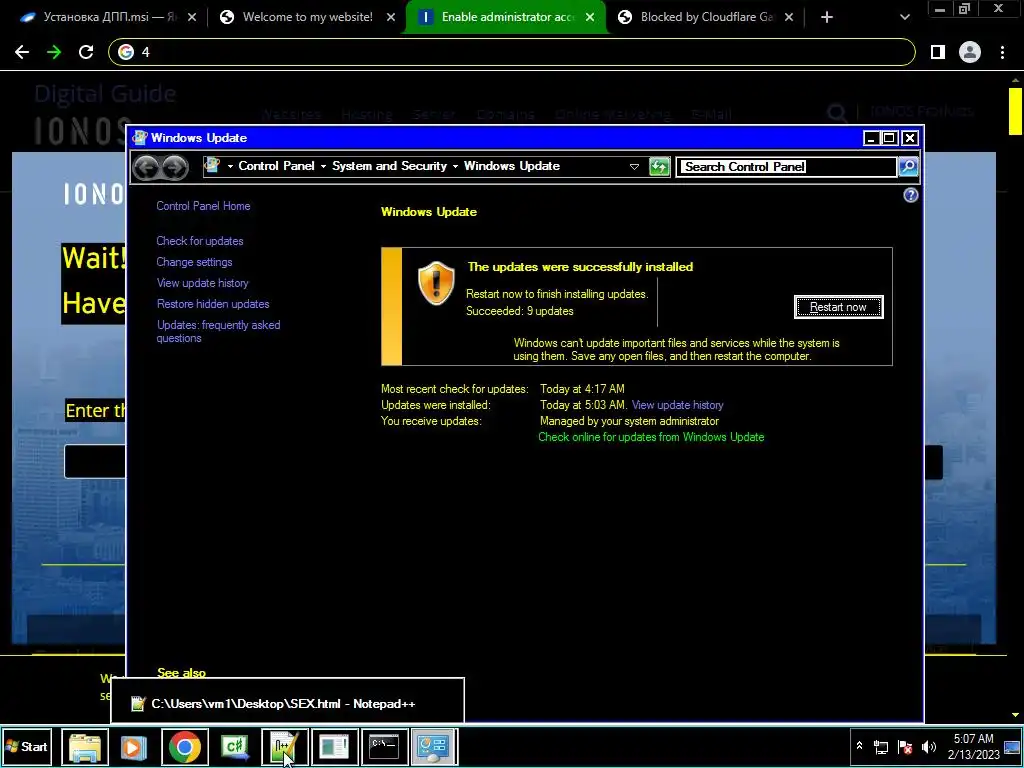Open View update history in sidebar

pyautogui.click(x=202, y=283)
